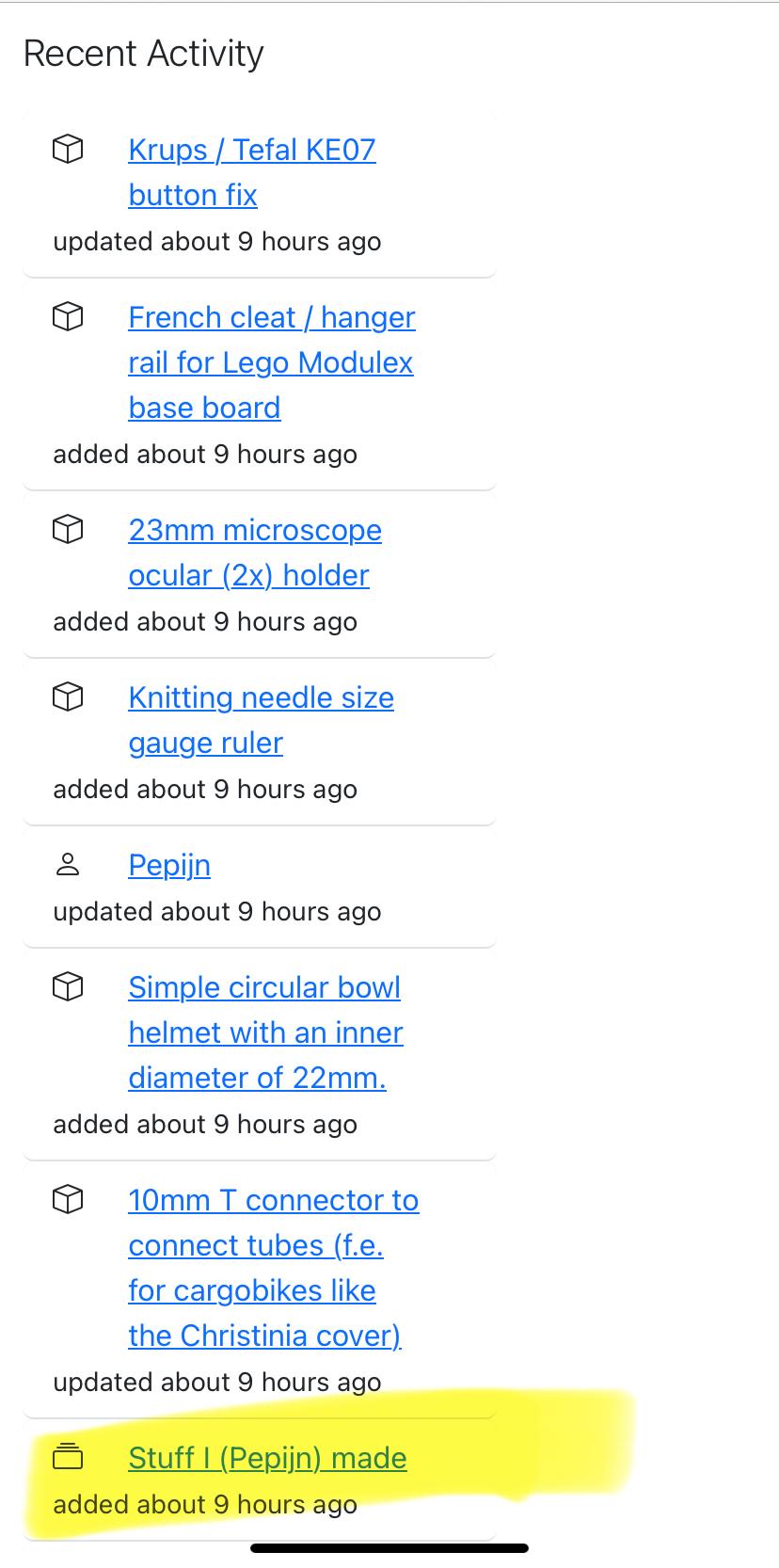The width and height of the screenshot is (779, 1568).
Task: Click 'updated about 9 hours ago' under Pepijn
Action: coord(217,912)
